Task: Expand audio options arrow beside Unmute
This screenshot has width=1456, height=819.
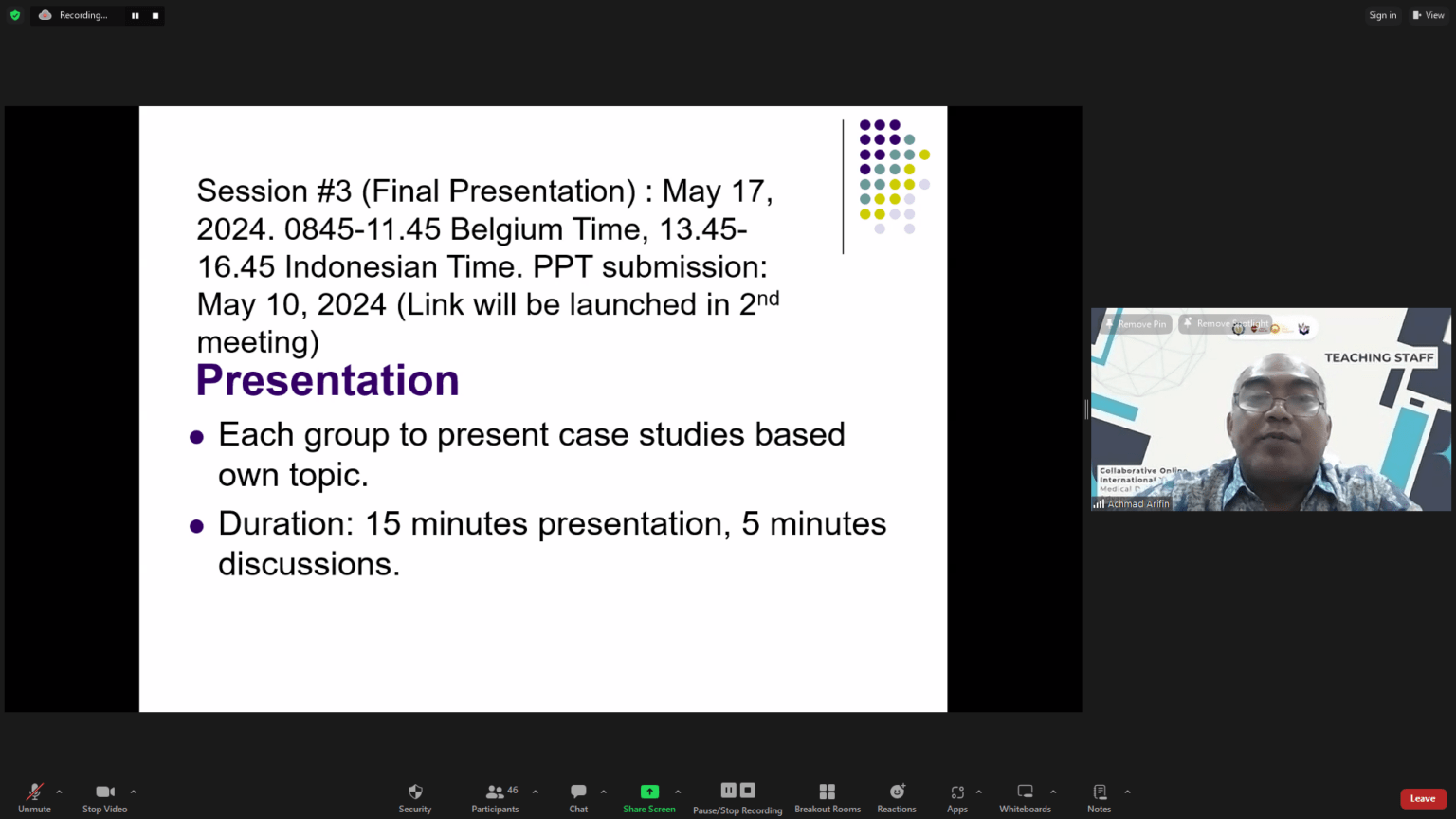Action: (59, 792)
